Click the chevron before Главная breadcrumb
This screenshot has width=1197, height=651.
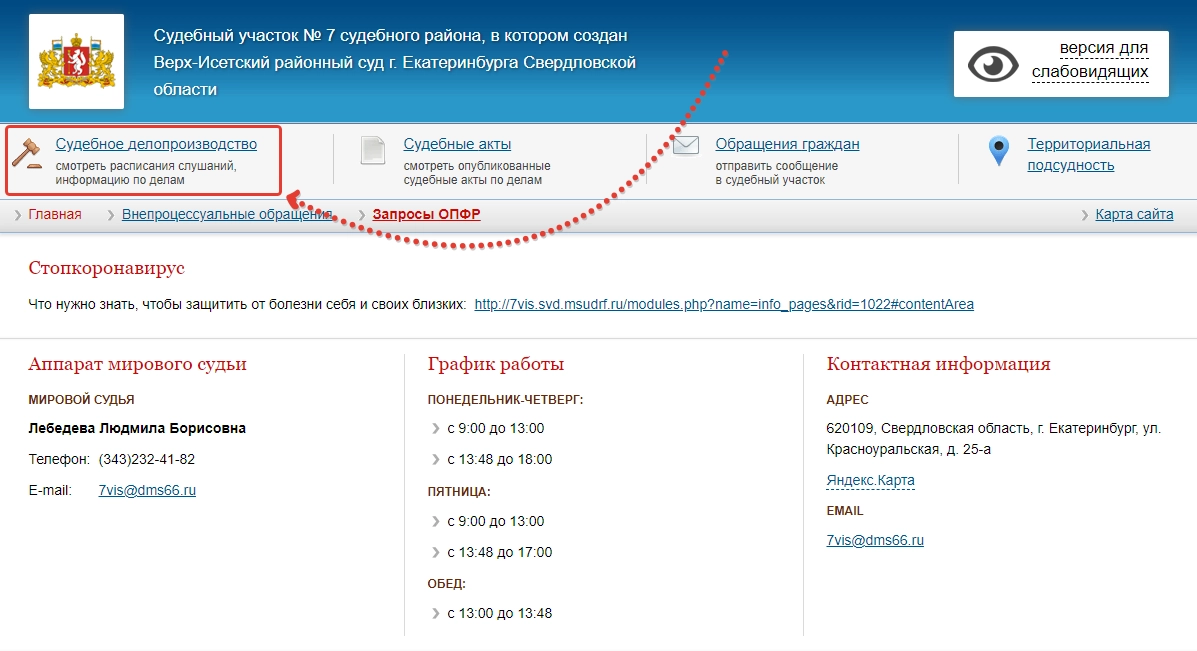point(18,215)
